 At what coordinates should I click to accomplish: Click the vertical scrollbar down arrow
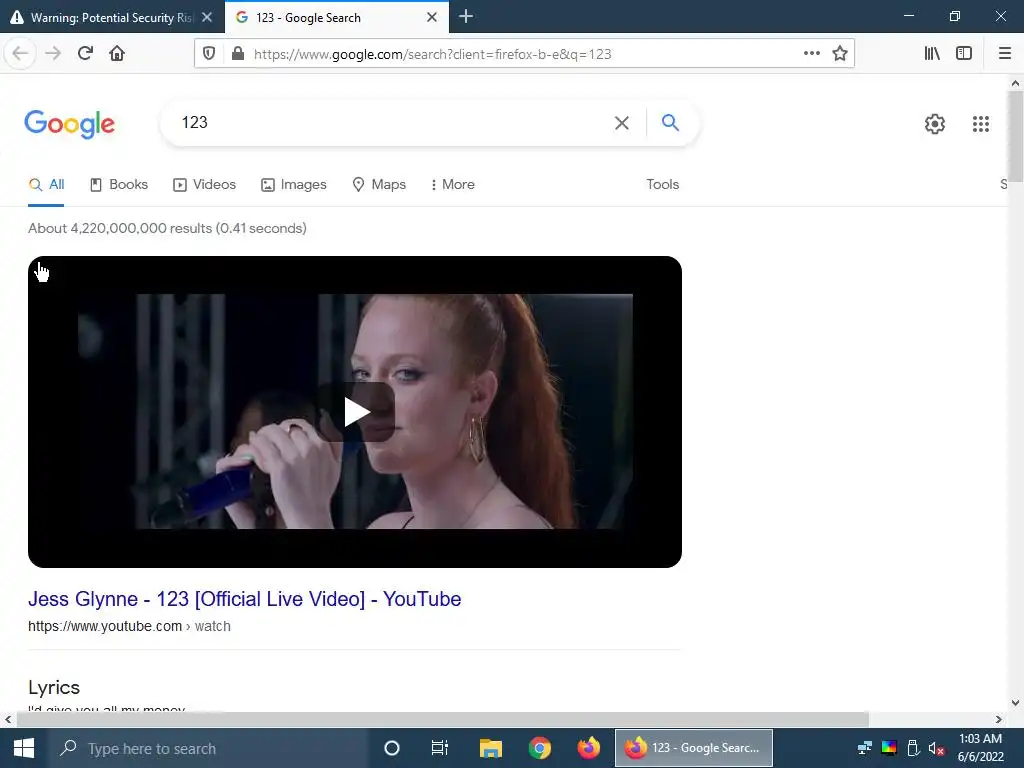click(x=1015, y=703)
